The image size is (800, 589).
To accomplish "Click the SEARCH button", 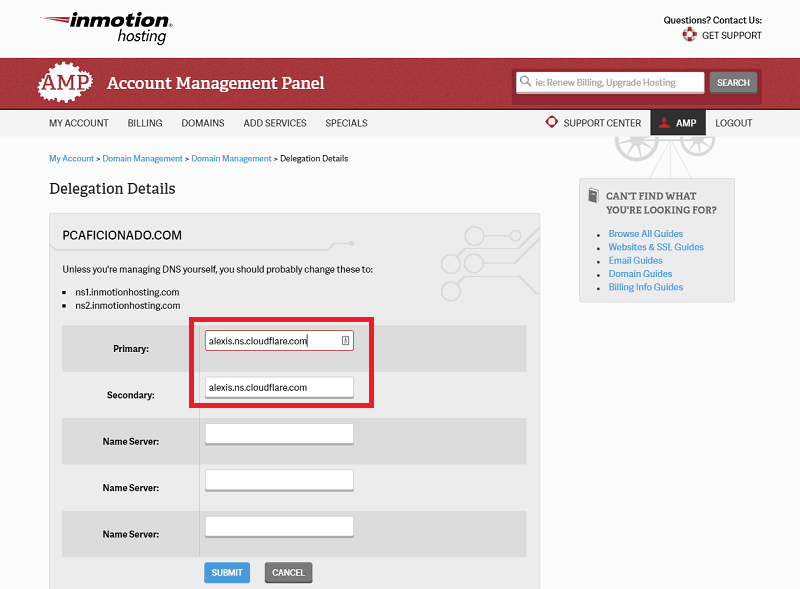I will 733,82.
